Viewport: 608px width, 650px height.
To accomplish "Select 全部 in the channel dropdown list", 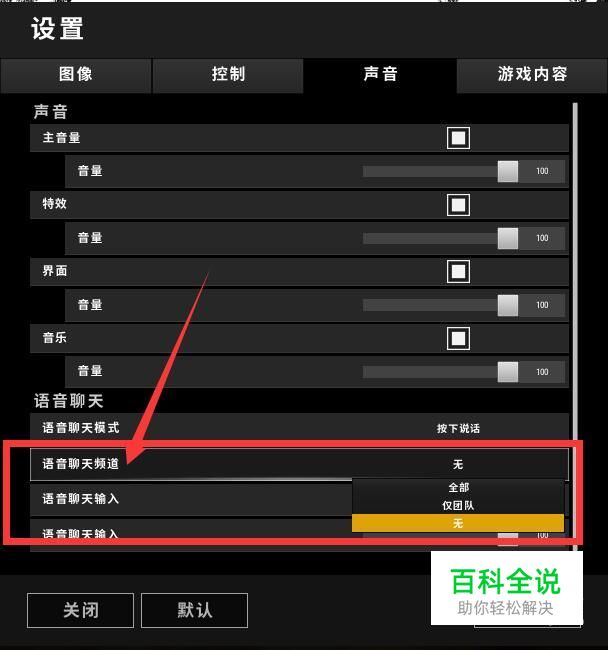I will pos(458,488).
